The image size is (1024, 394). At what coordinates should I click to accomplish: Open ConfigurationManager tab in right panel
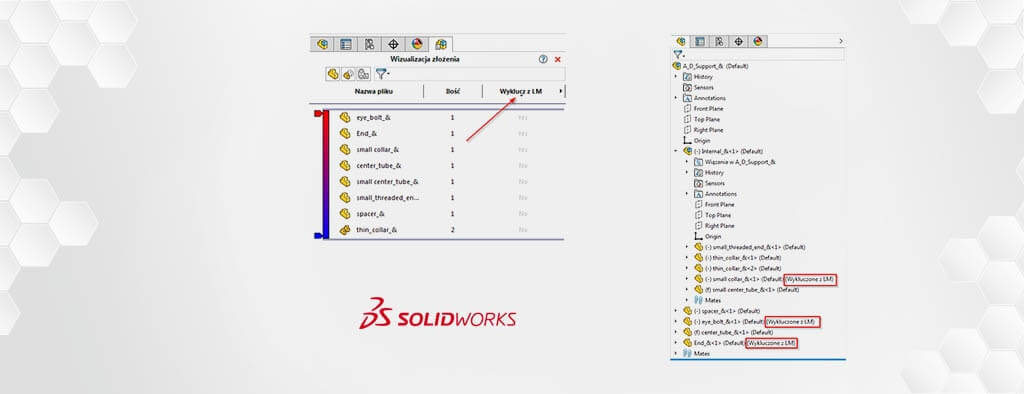coord(719,41)
